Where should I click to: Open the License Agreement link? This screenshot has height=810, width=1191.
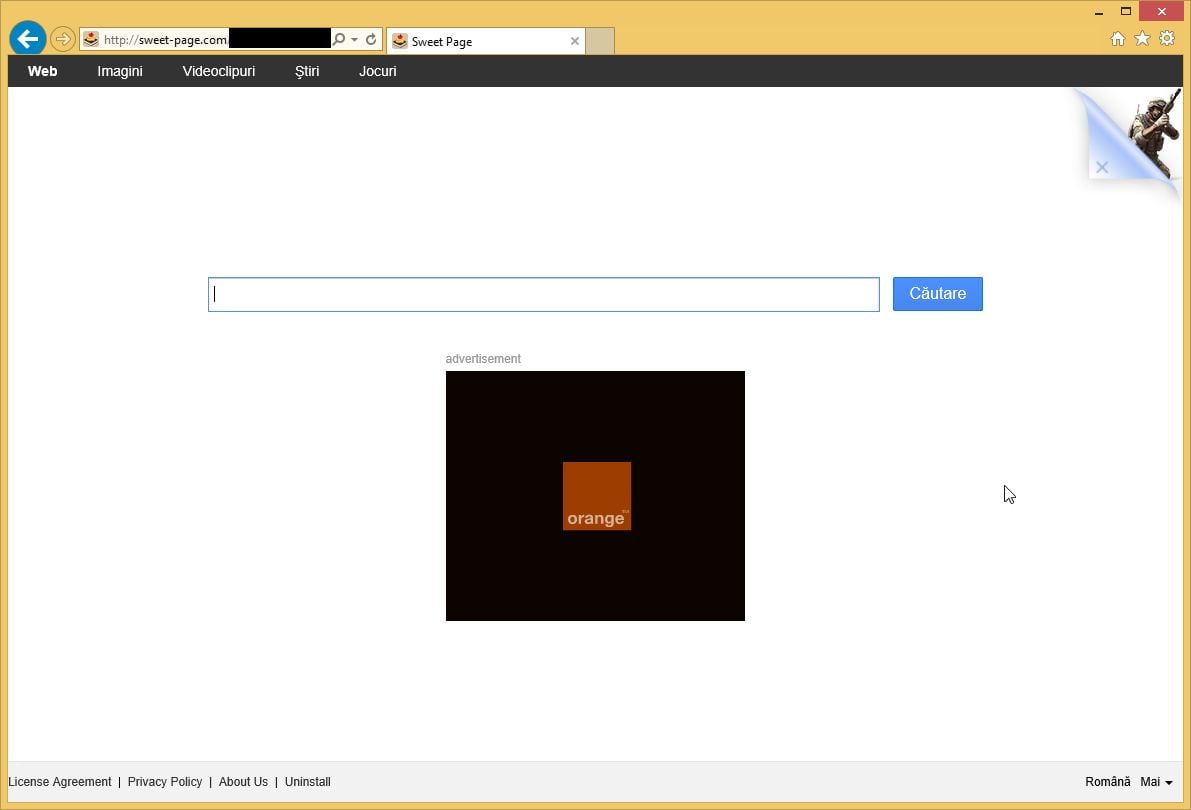point(59,782)
